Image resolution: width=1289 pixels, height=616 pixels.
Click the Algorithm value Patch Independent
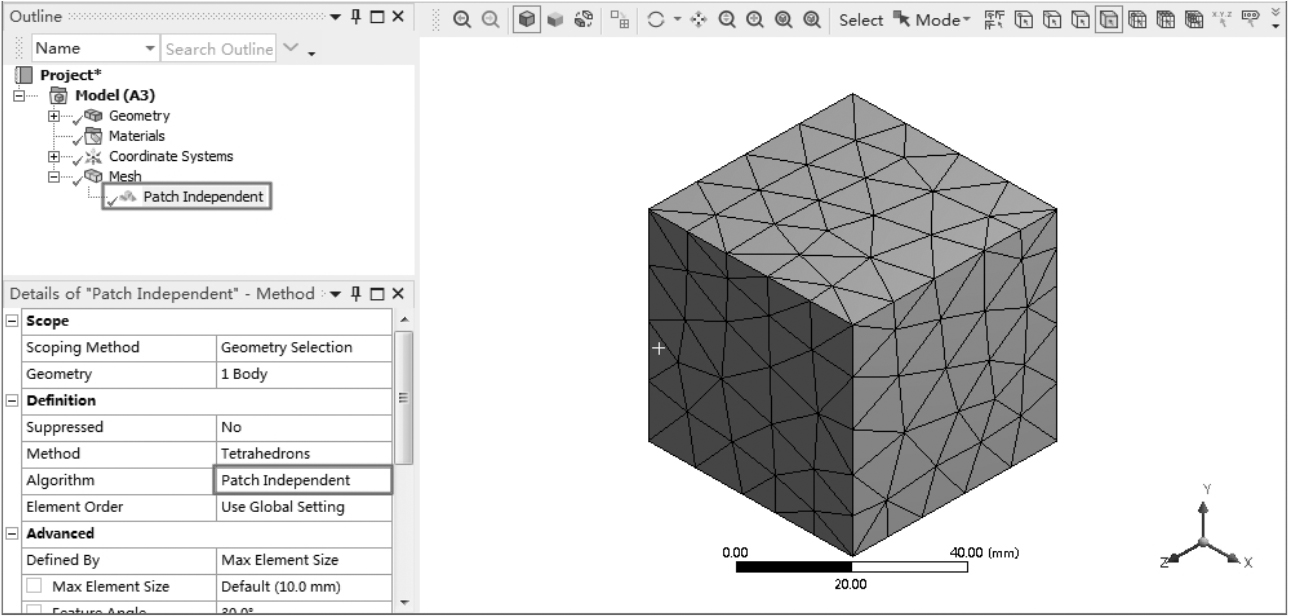303,480
